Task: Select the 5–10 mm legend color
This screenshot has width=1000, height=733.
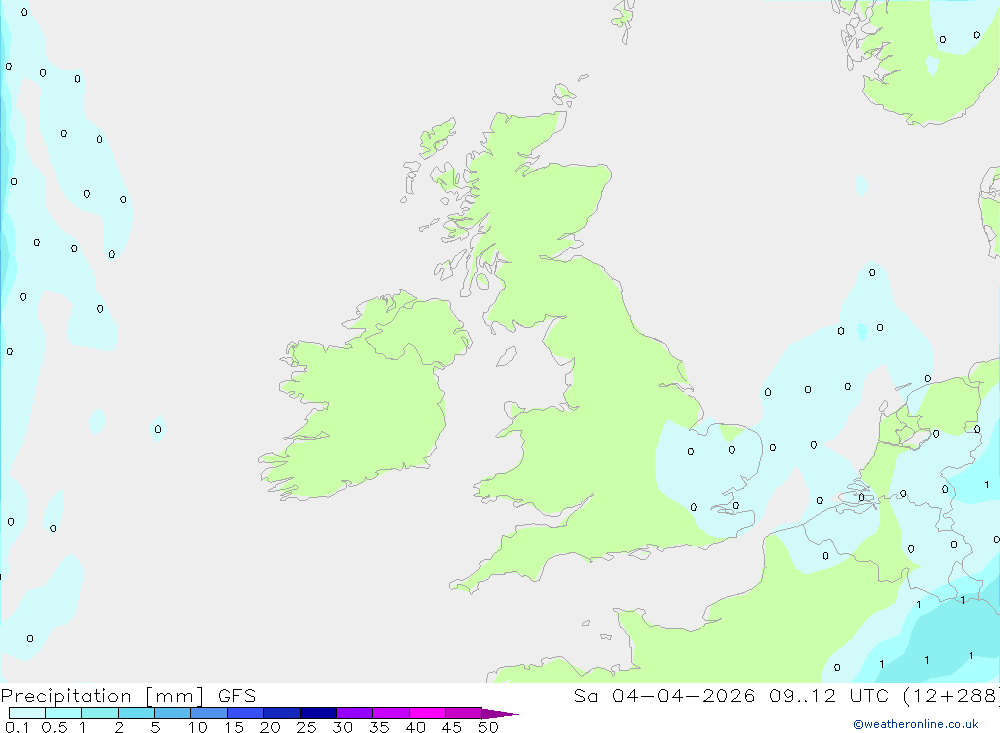Action: pos(173,713)
